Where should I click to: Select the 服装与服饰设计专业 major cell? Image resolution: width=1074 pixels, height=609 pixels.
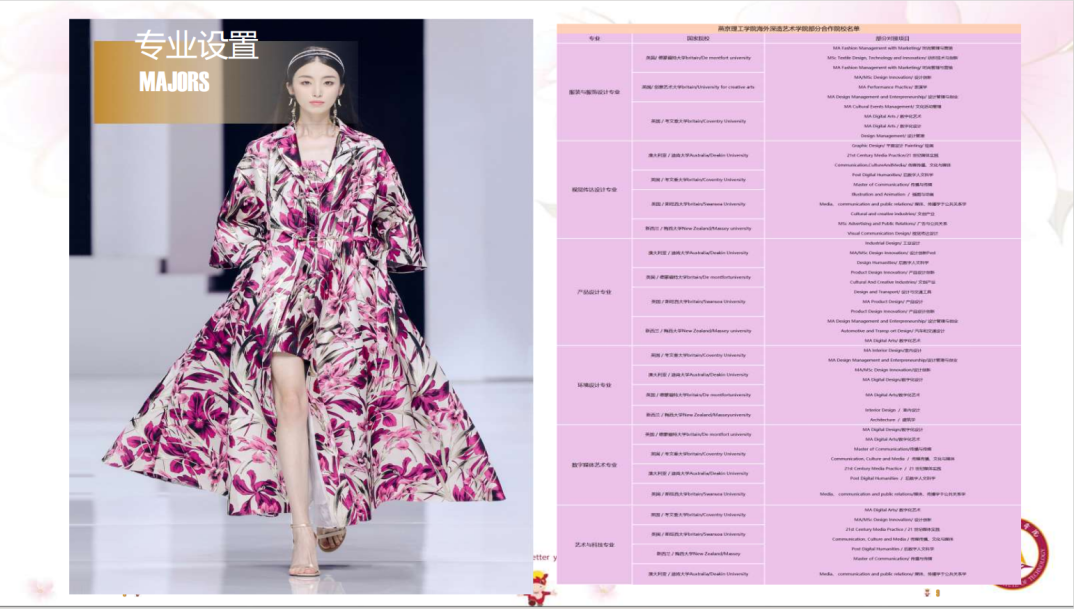594,92
